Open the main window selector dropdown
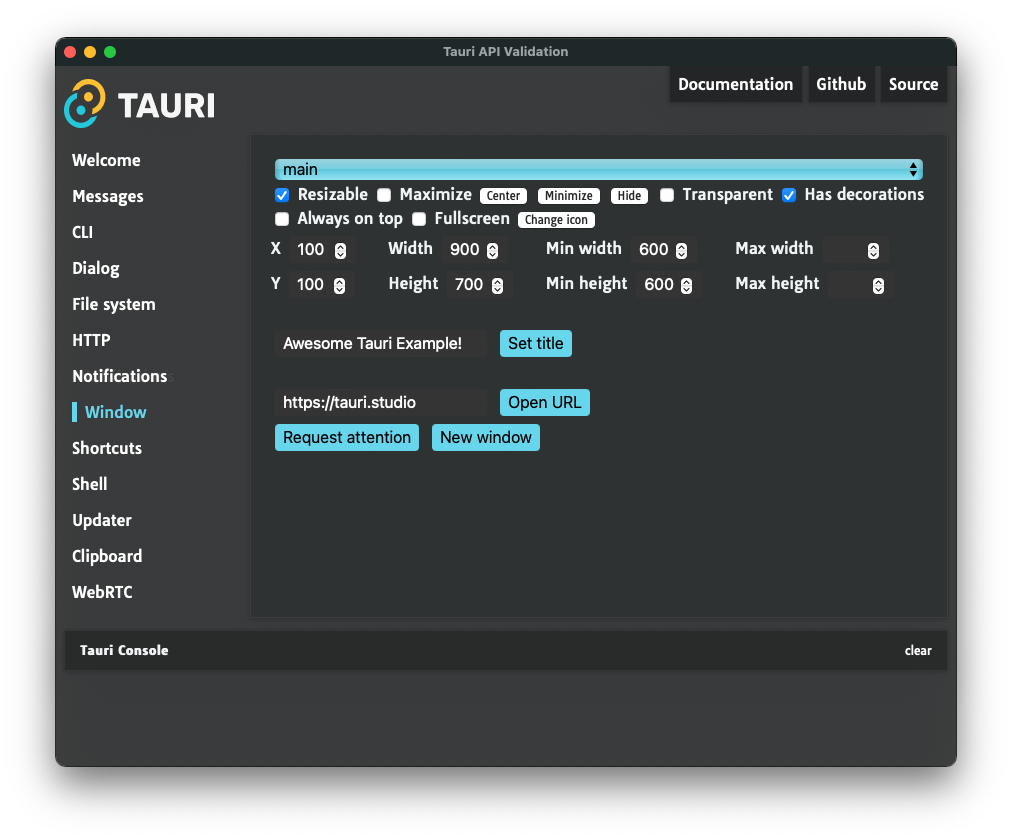This screenshot has height=840, width=1012. click(598, 170)
